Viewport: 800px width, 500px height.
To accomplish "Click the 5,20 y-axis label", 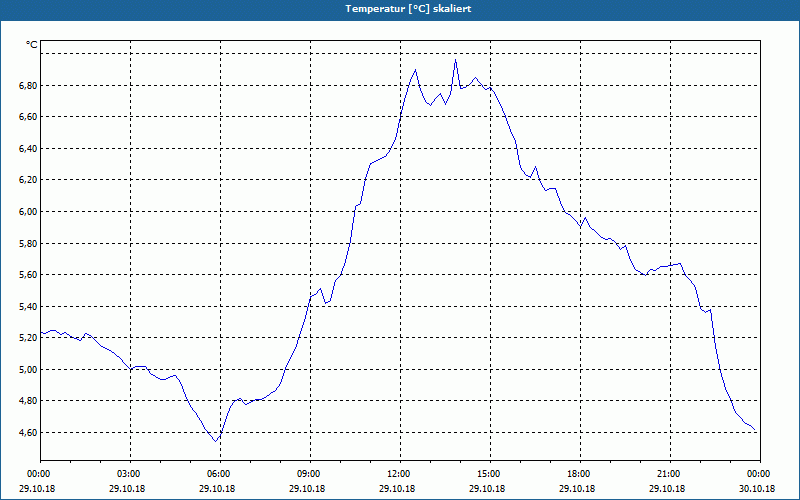I will pyautogui.click(x=28, y=338).
